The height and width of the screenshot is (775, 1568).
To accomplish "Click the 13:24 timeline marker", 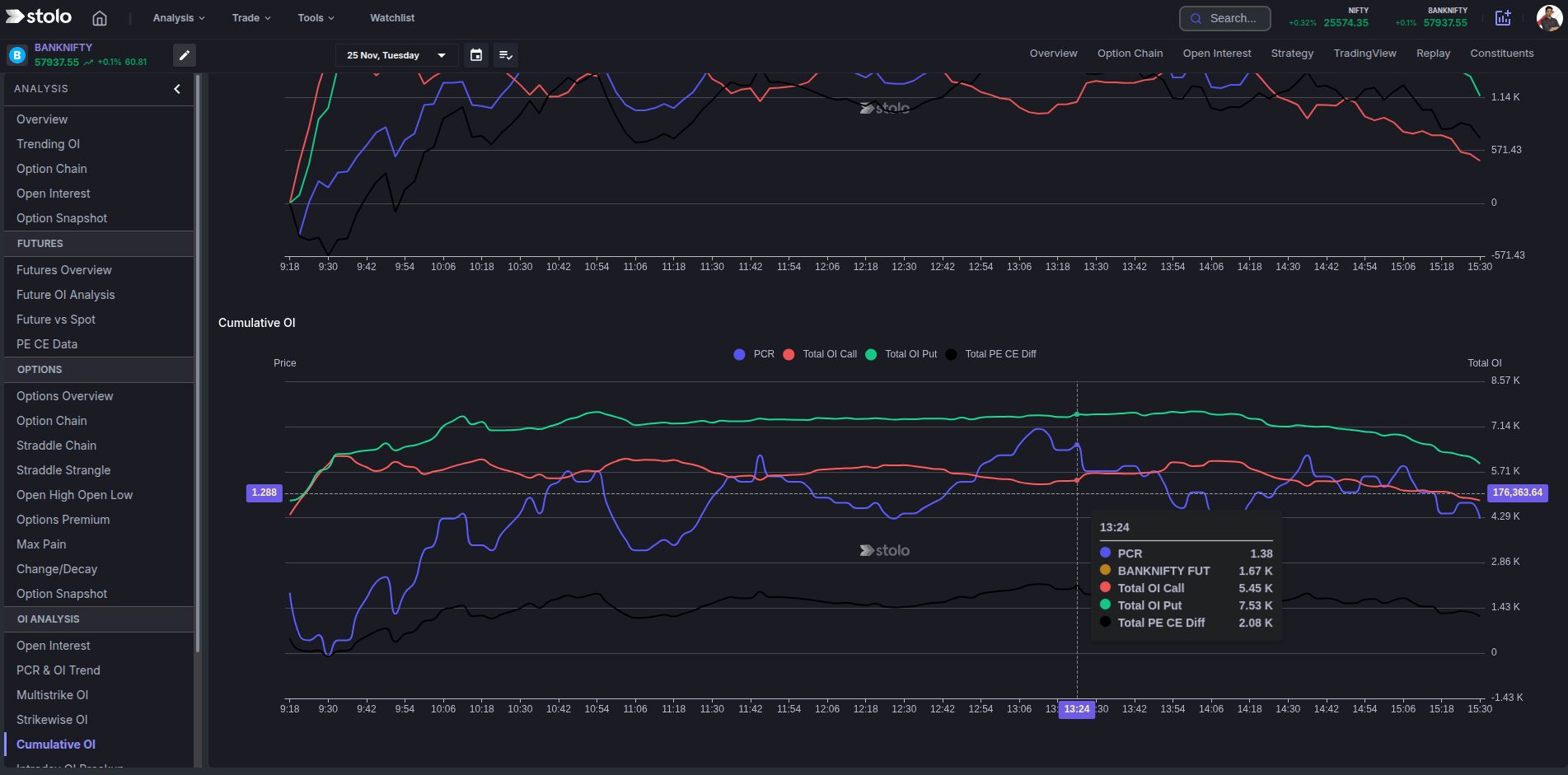I will pyautogui.click(x=1077, y=709).
